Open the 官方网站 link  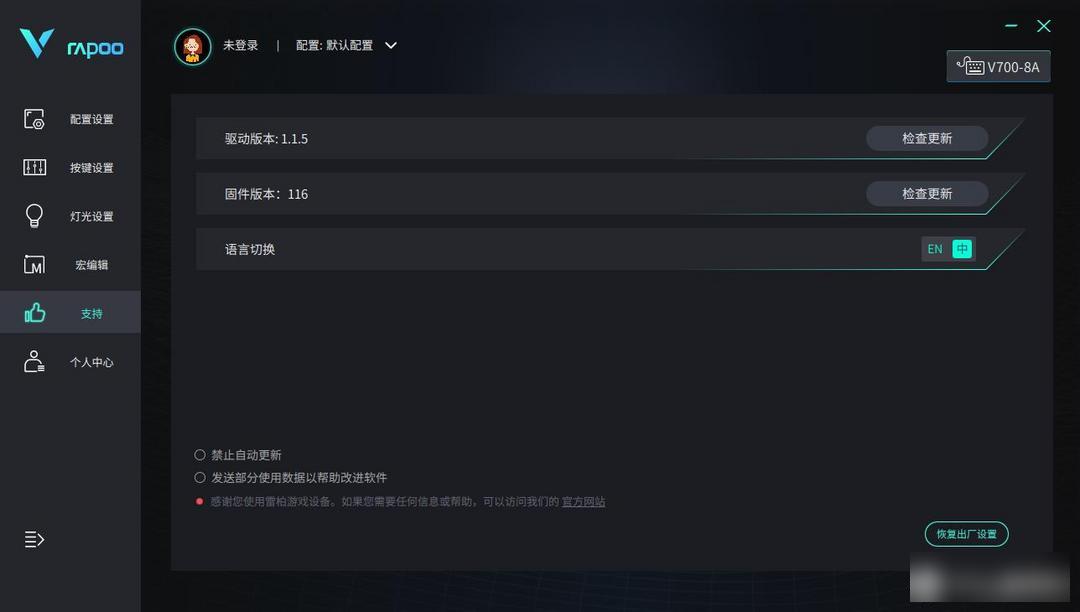click(583, 502)
